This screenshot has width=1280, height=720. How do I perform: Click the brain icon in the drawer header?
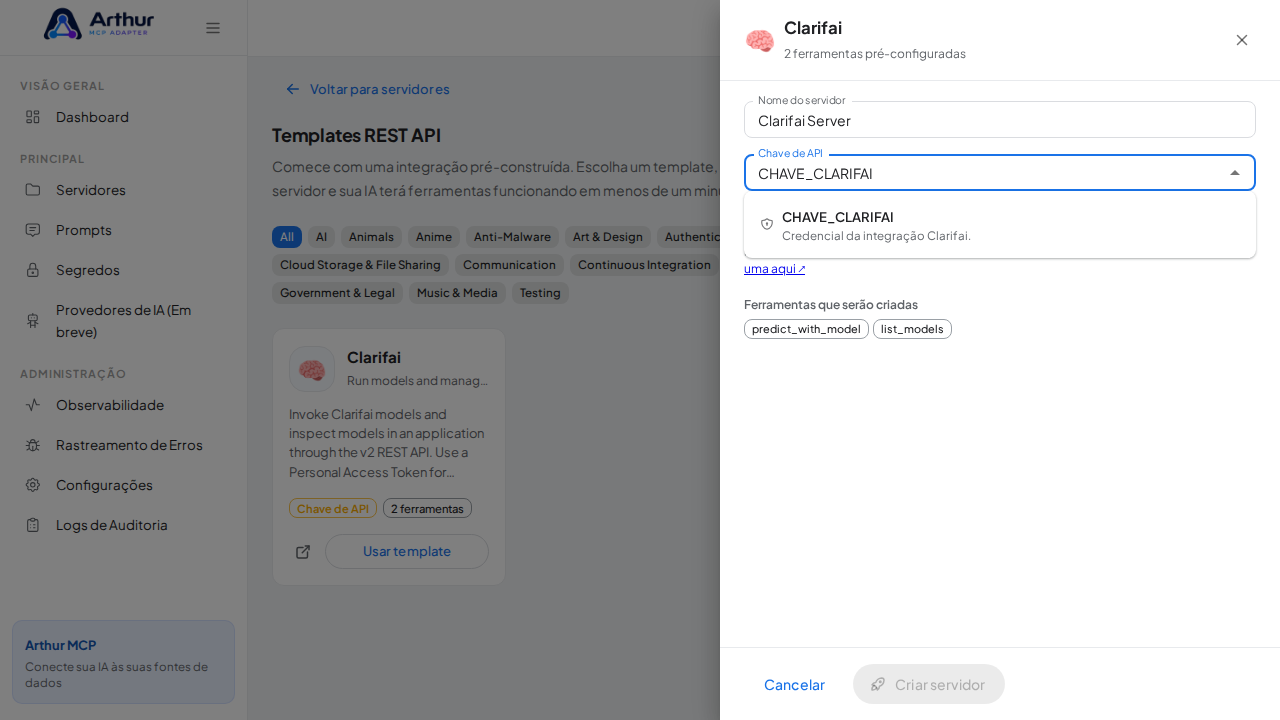(x=760, y=40)
